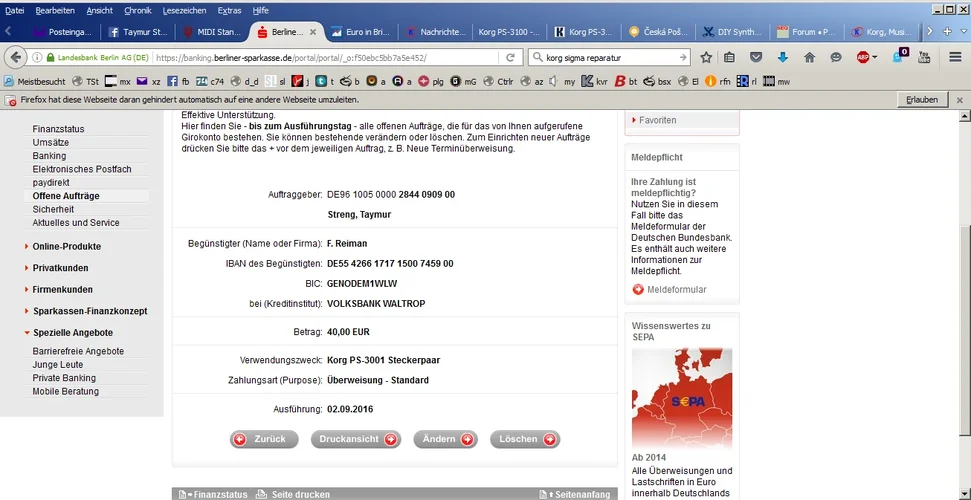
Task: Click the Pocket save icon
Action: [756, 58]
